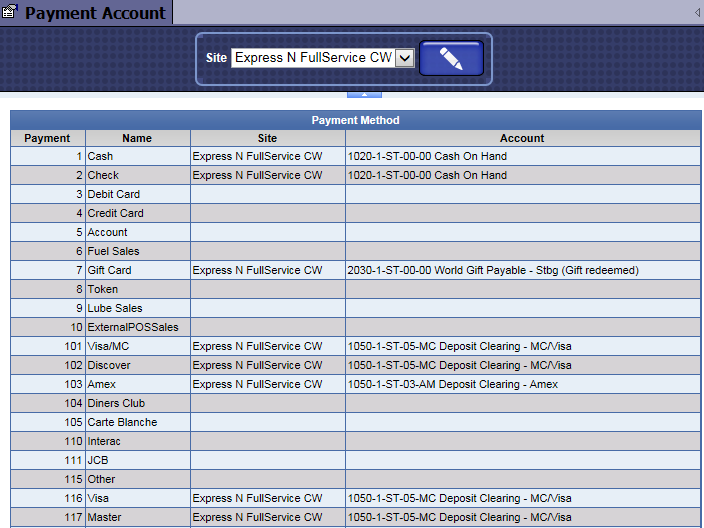Select the Amex account cell
704x528 pixels.
click(452, 384)
